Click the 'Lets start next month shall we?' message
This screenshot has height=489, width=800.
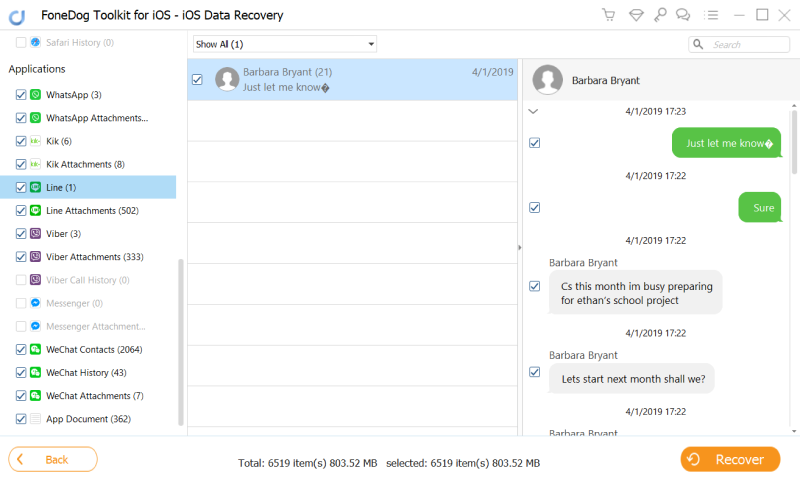632,379
